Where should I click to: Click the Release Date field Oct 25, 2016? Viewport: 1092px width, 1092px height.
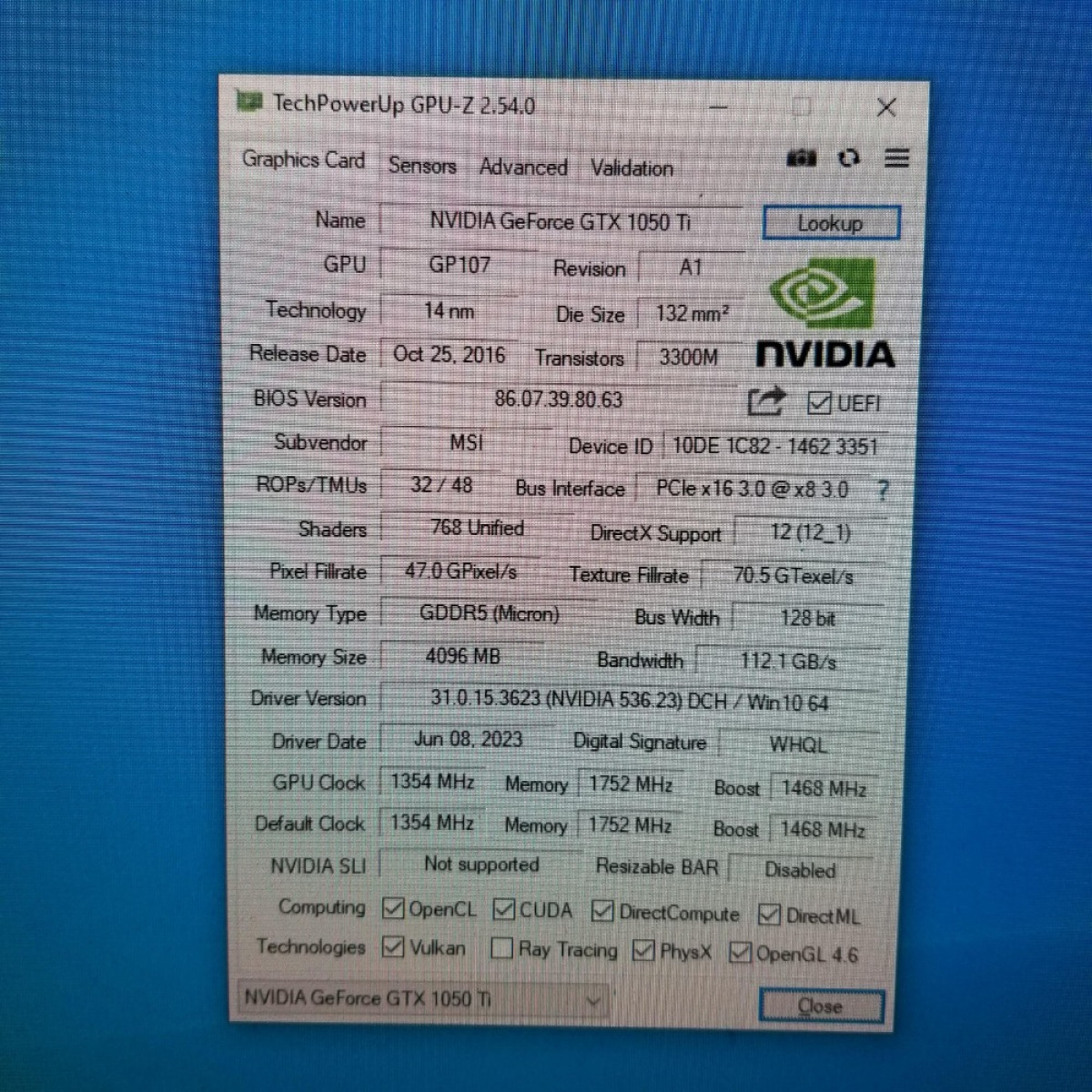pyautogui.click(x=450, y=354)
